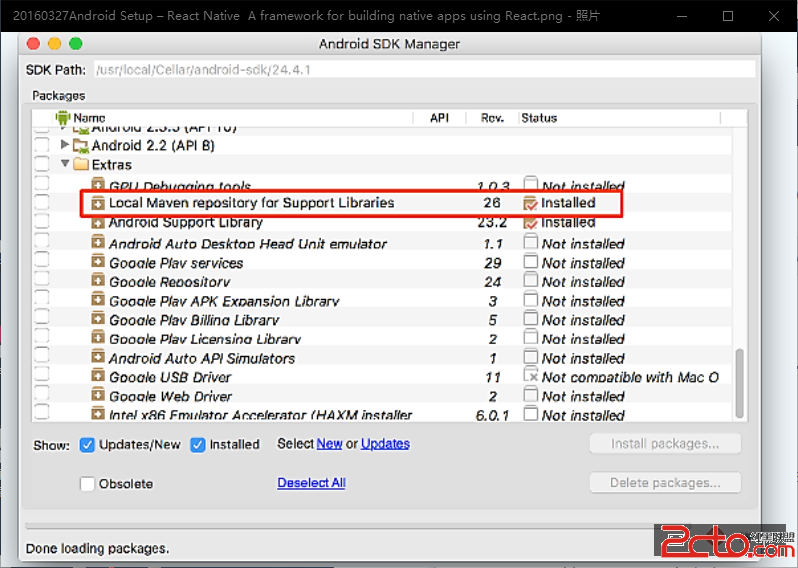Click package icon of Google Repository
The width and height of the screenshot is (798, 568).
point(98,280)
